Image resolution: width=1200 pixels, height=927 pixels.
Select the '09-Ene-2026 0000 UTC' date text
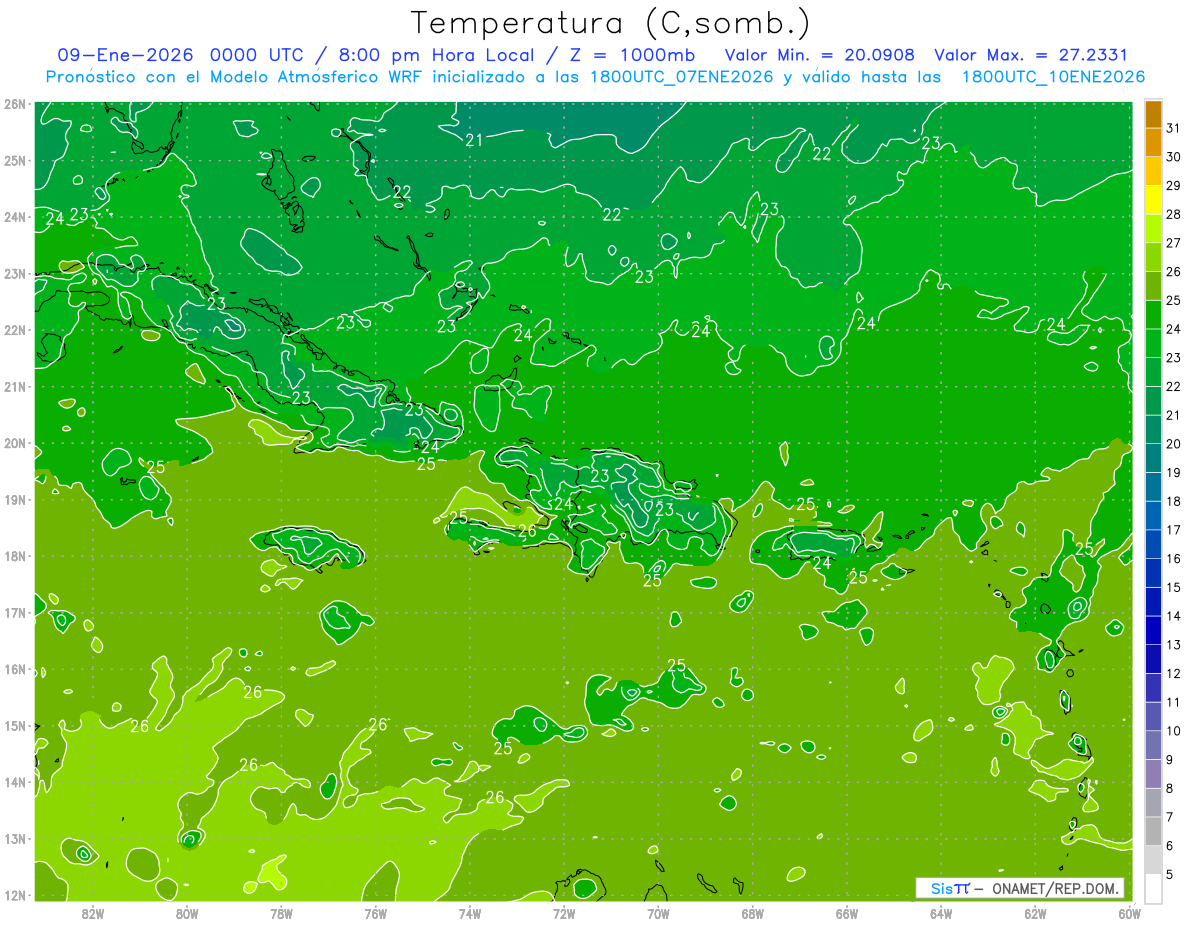(182, 55)
